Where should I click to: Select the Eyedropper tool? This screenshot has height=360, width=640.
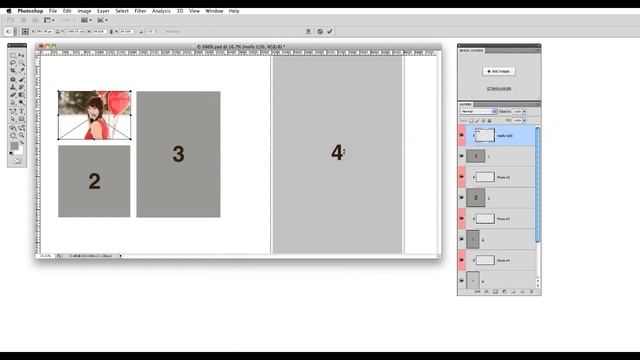(x=21, y=71)
